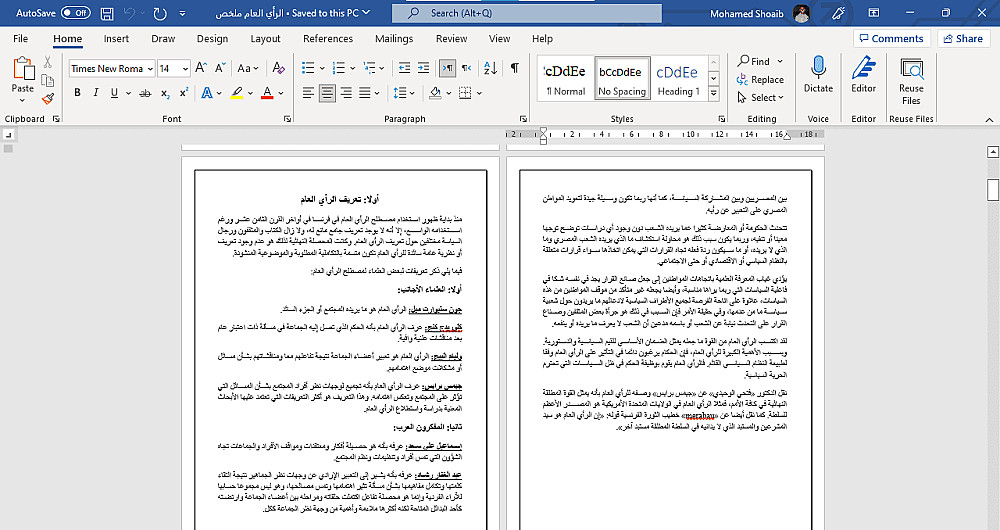Decrease font size with shrink font icon

[x=220, y=68]
